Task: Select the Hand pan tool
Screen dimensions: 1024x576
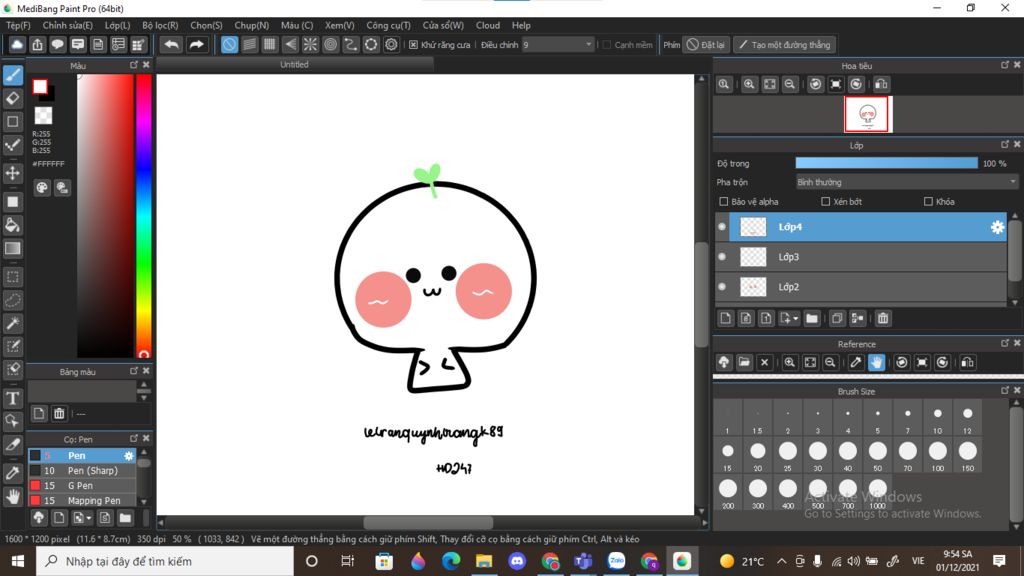Action: click(x=12, y=496)
